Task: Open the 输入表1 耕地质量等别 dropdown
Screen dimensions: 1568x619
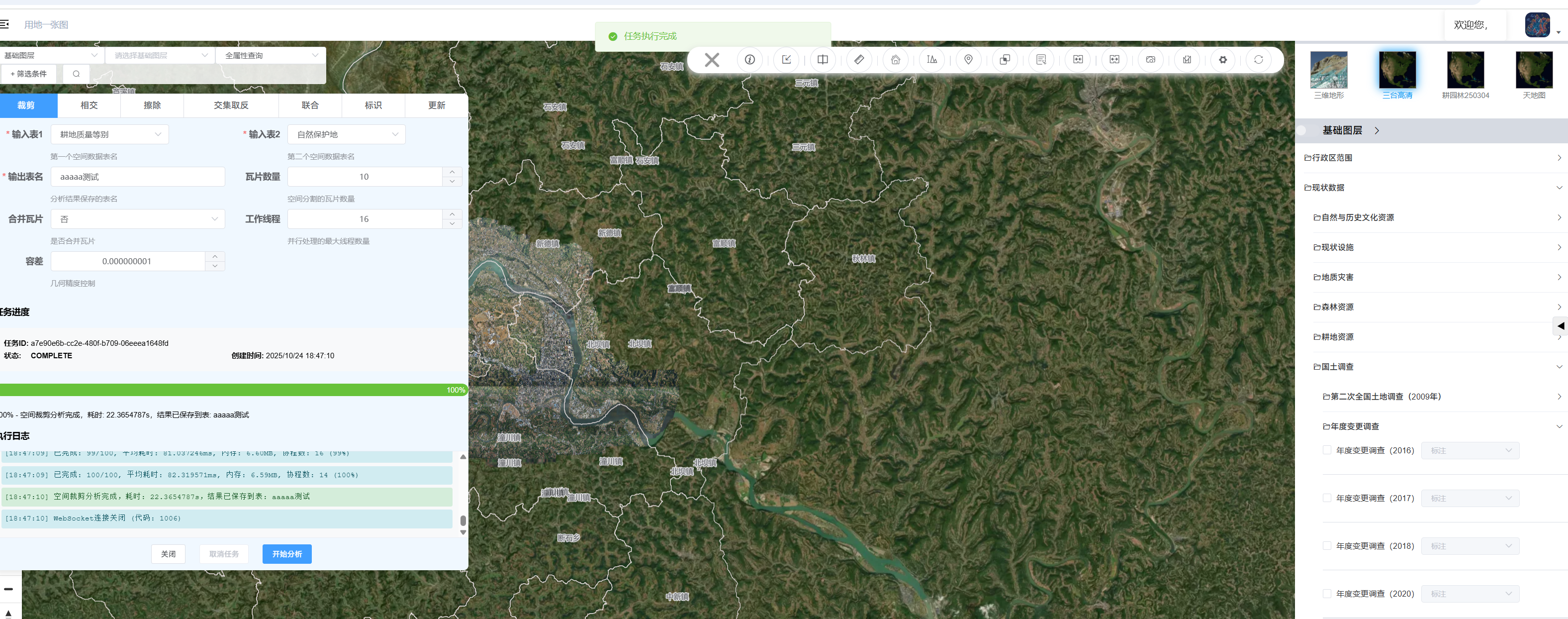Action: [109, 134]
